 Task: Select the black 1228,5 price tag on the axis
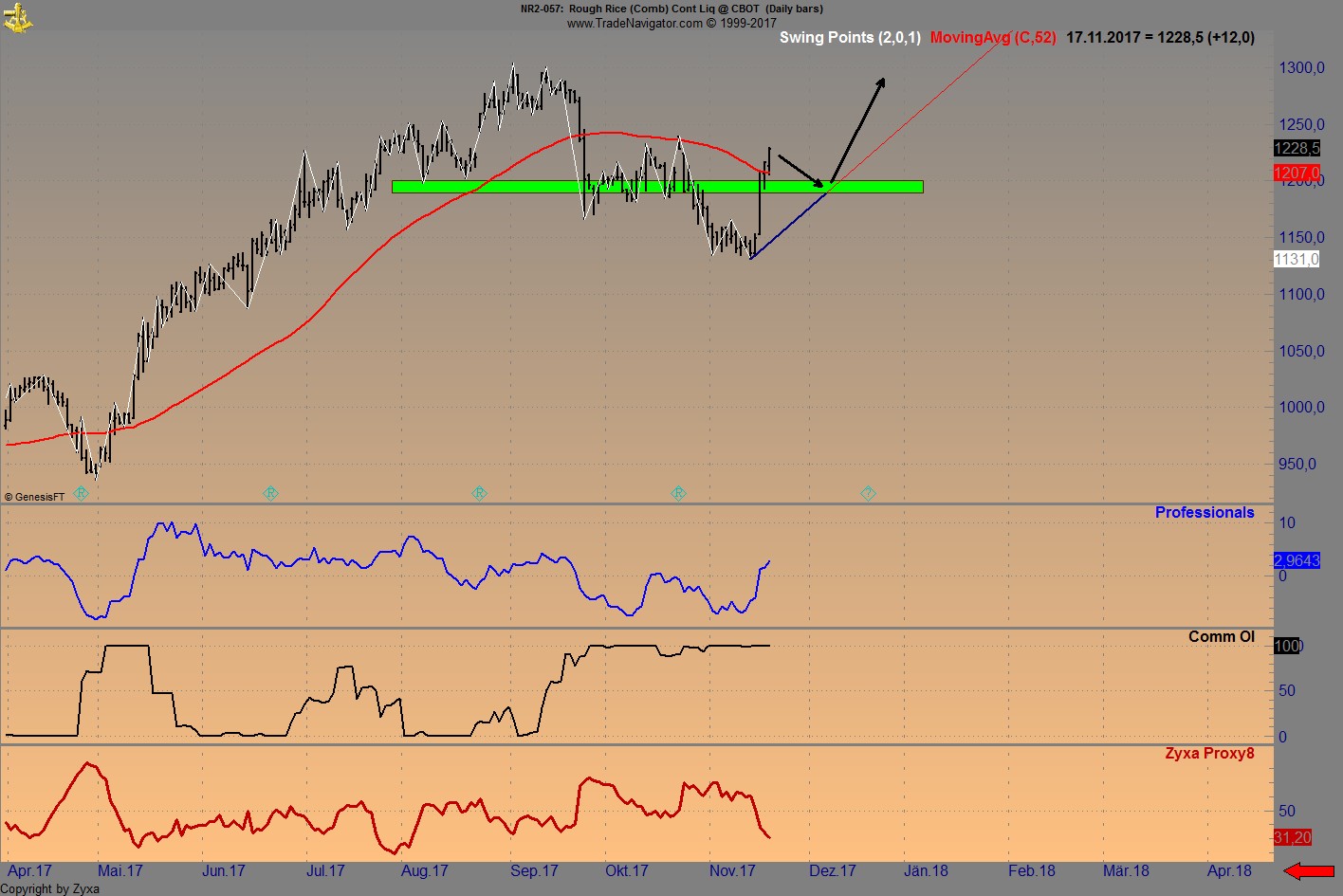(1297, 149)
